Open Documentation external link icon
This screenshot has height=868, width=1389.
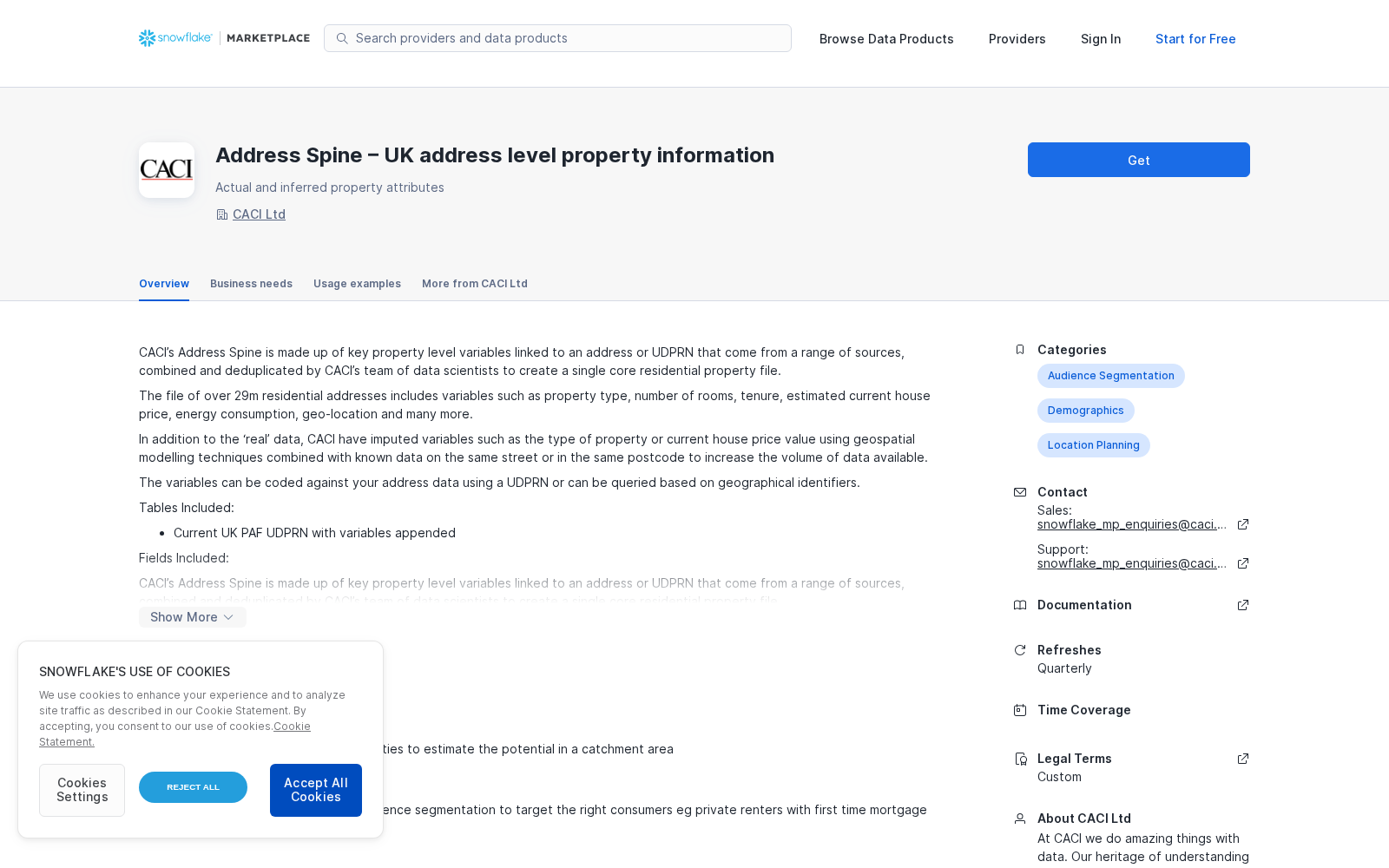1243,605
